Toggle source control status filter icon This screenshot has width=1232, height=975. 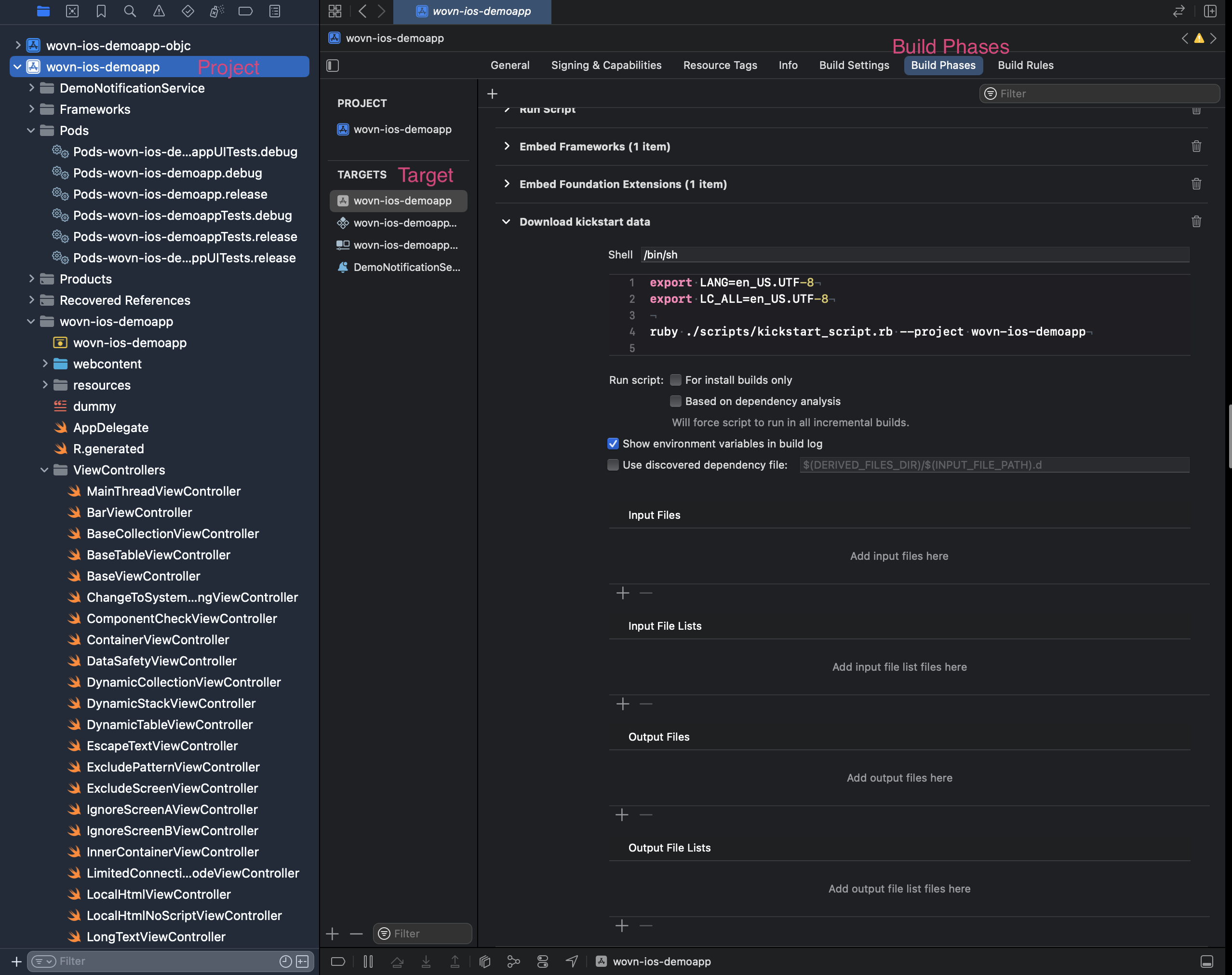tap(302, 961)
